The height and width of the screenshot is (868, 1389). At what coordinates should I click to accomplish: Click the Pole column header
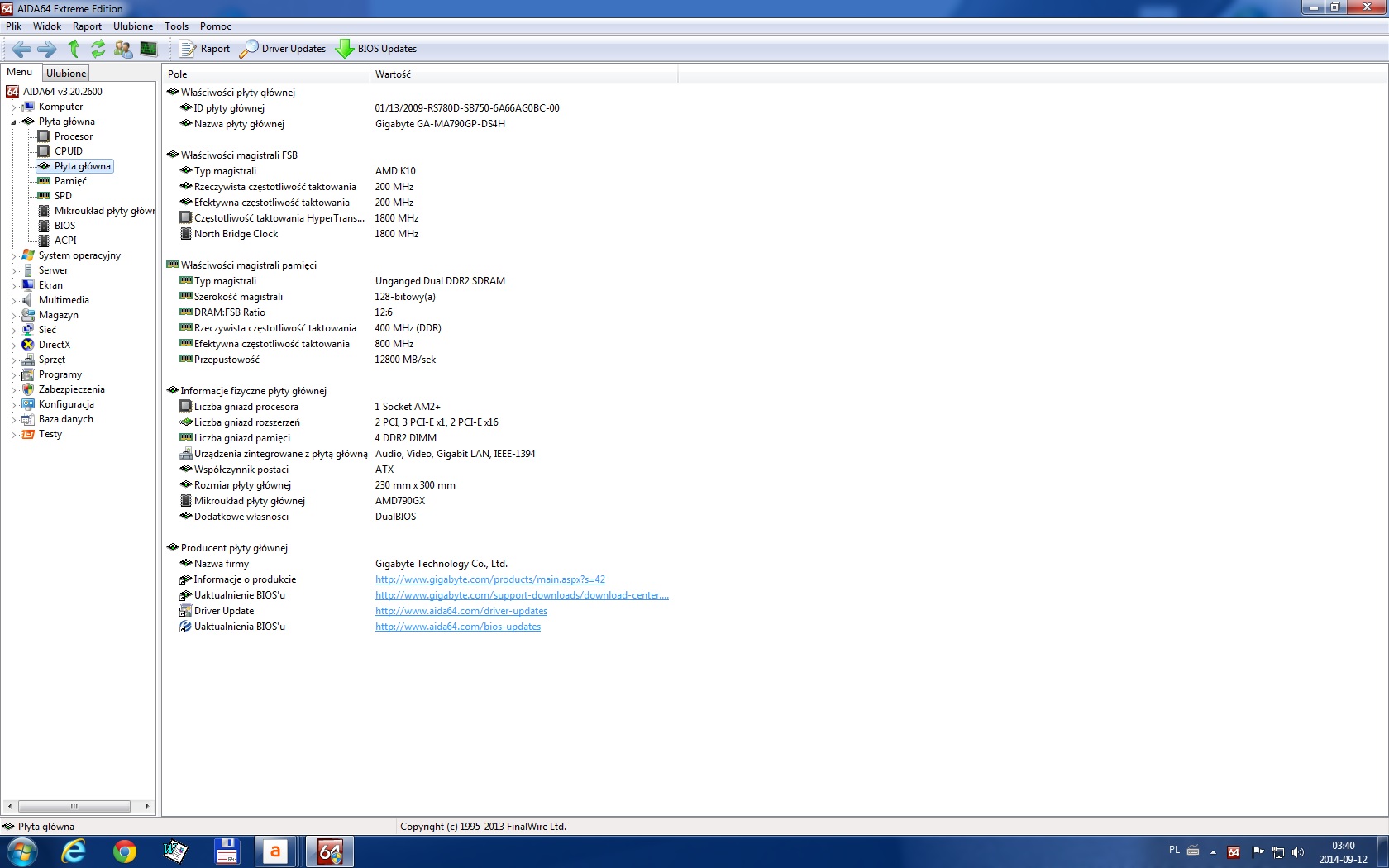266,74
